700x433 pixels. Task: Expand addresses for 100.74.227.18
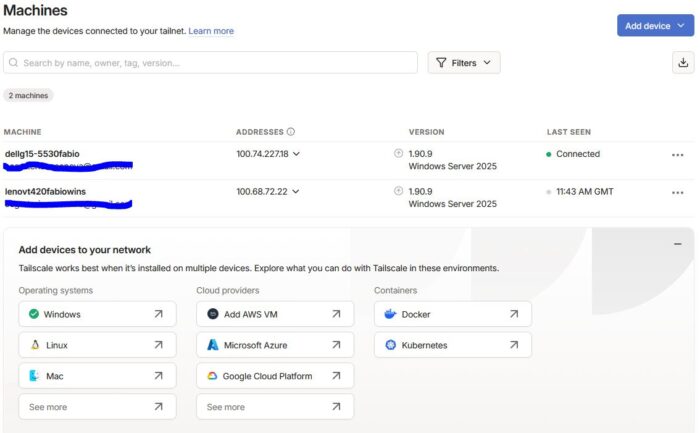296,154
